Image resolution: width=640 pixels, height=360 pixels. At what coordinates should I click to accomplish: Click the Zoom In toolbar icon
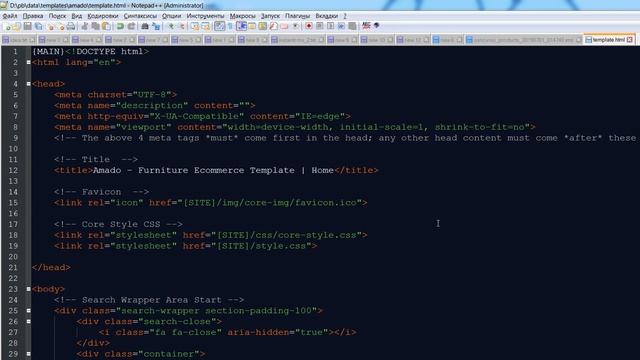tap(171, 27)
